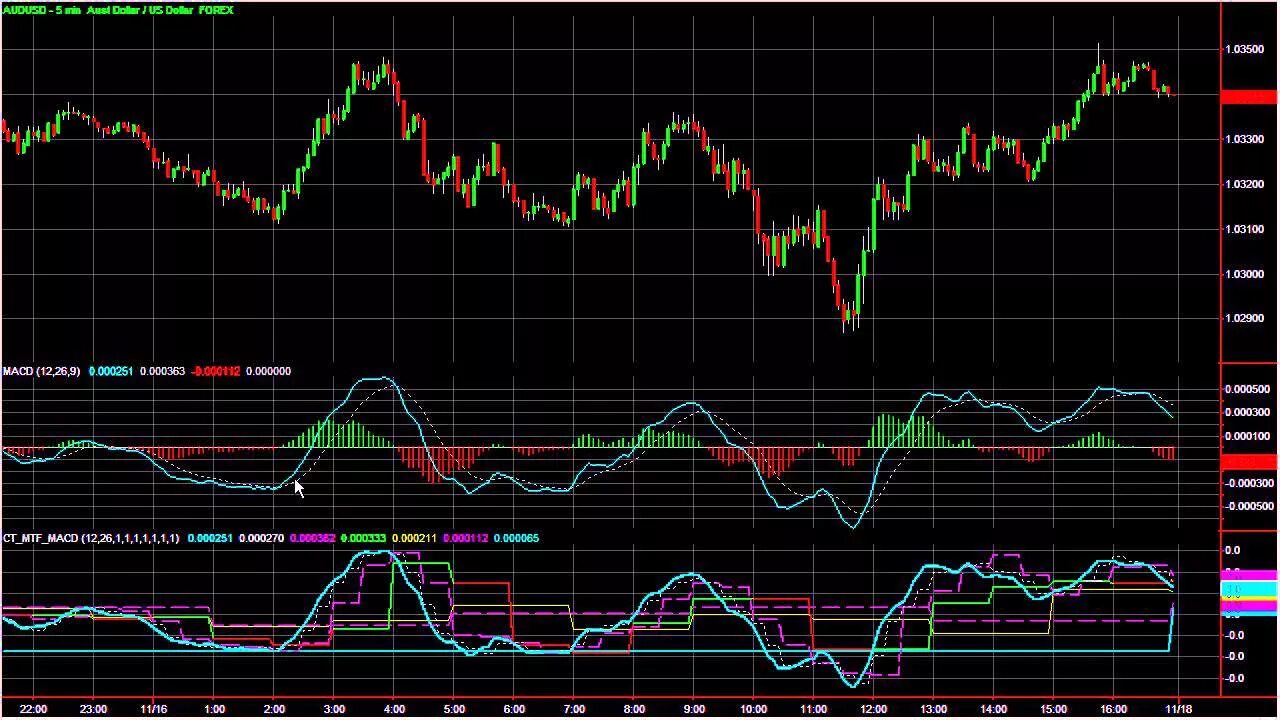Click the 12:00 time axis label

pyautogui.click(x=873, y=709)
